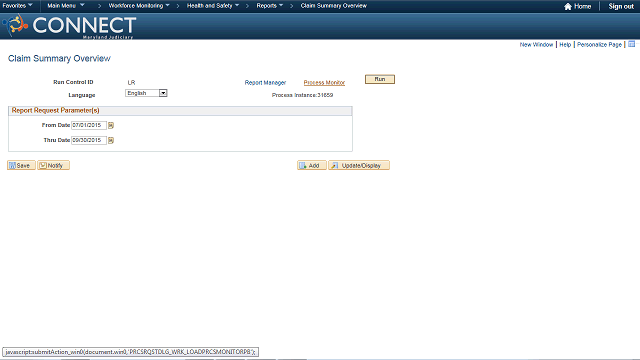The image size is (640, 360).
Task: Click the Notify button
Action: coord(53,165)
